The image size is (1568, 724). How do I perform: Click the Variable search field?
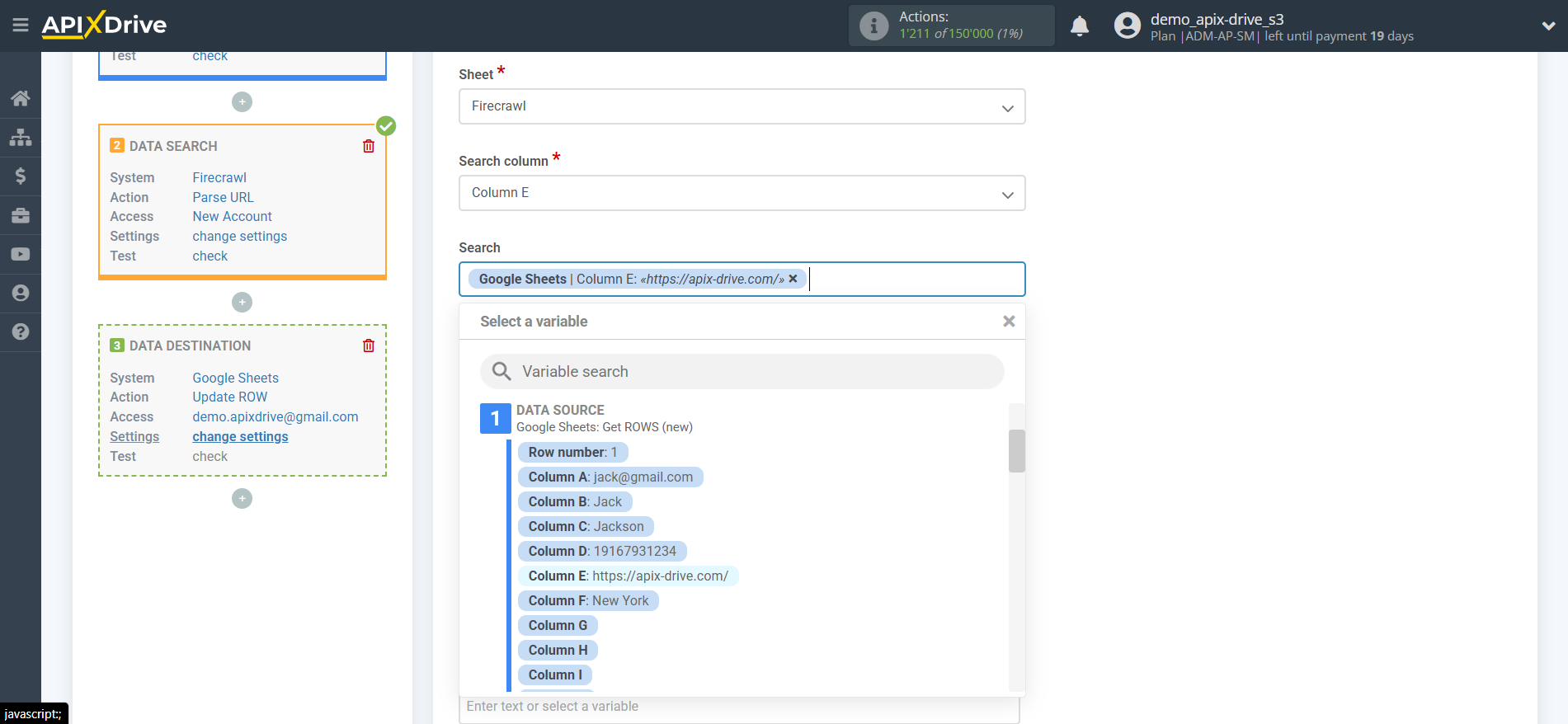tap(742, 372)
